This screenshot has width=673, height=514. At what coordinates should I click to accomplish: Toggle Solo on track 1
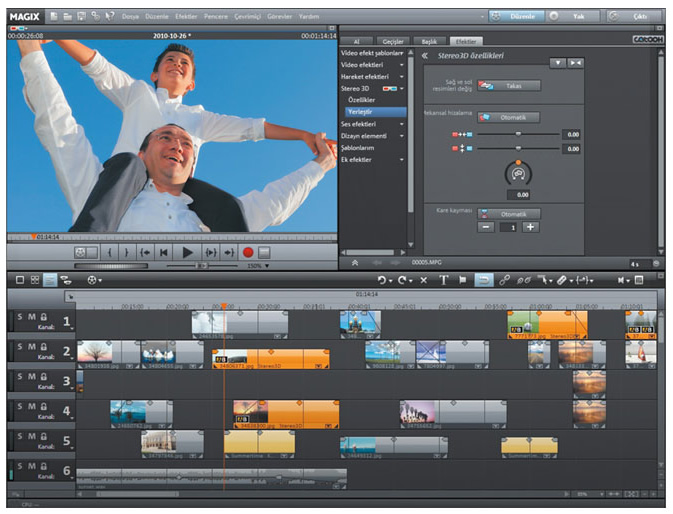[x=20, y=317]
